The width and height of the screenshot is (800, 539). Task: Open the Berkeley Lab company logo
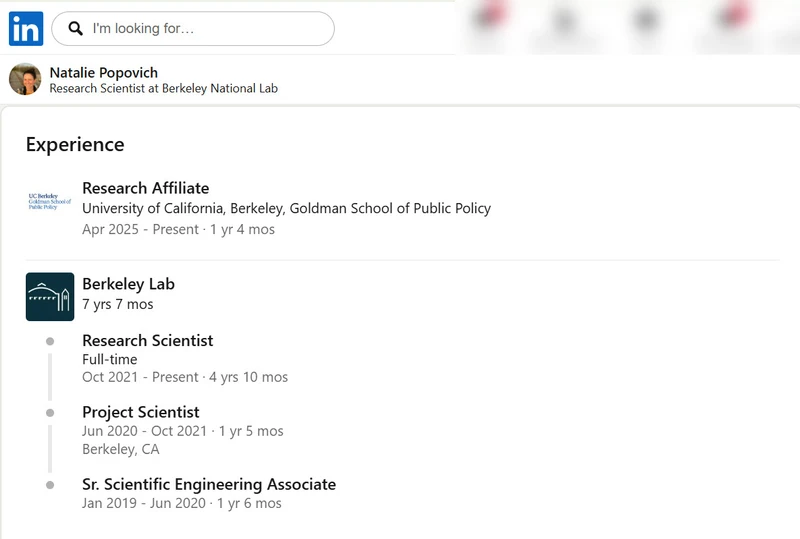(x=50, y=297)
